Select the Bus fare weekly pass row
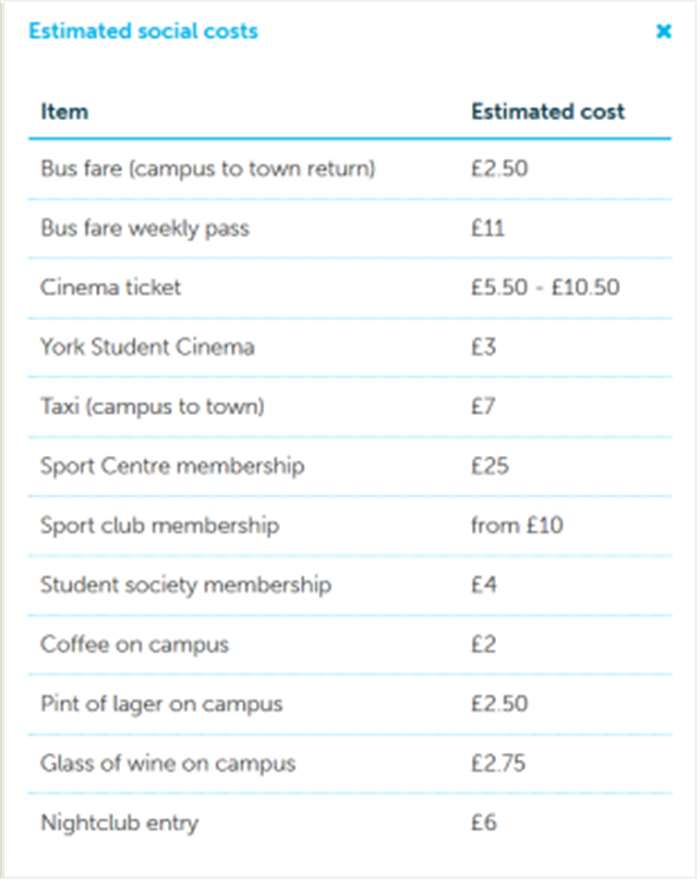700x882 pixels. tap(350, 228)
